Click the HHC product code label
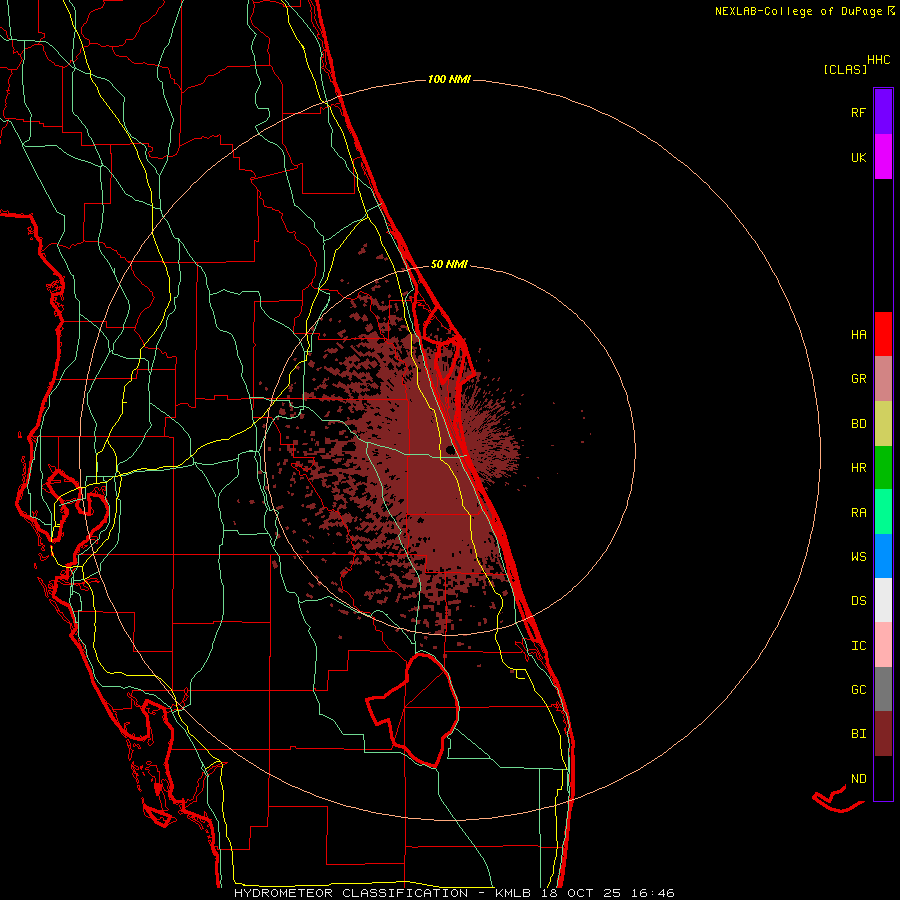Image resolution: width=900 pixels, height=900 pixels. pyautogui.click(x=879, y=60)
